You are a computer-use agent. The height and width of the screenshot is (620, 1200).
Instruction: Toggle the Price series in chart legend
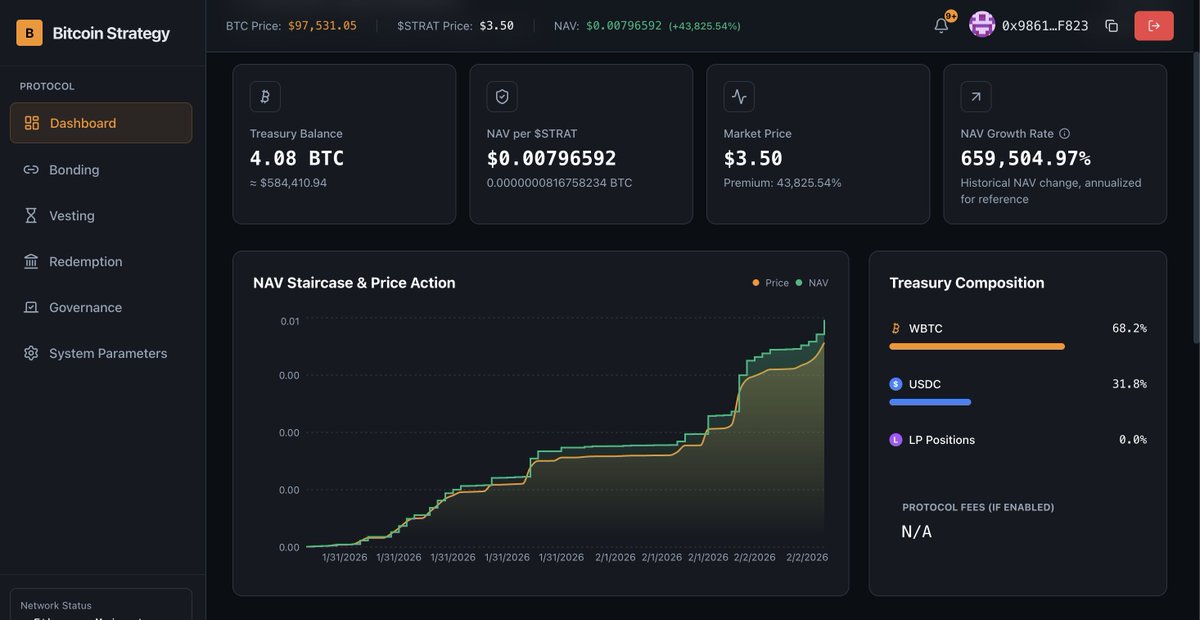pos(764,283)
